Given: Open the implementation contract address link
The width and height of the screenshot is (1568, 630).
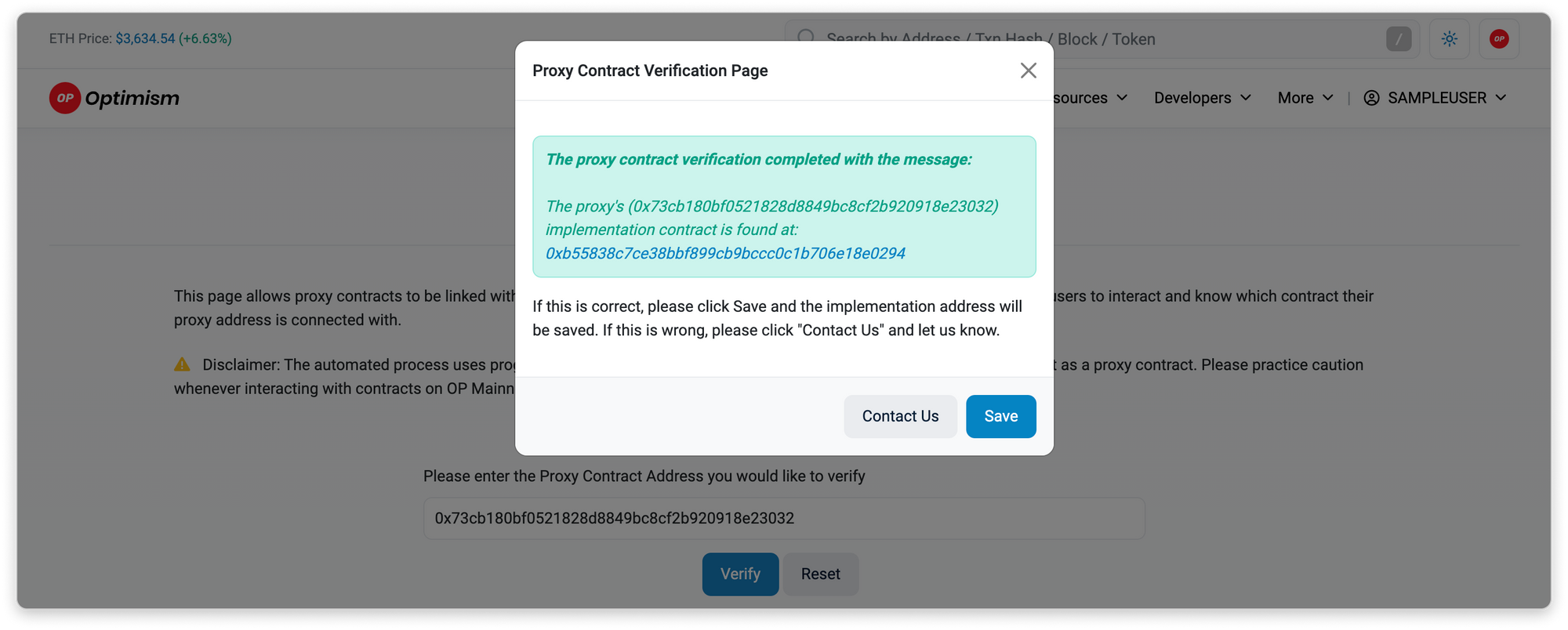Looking at the screenshot, I should pos(725,253).
